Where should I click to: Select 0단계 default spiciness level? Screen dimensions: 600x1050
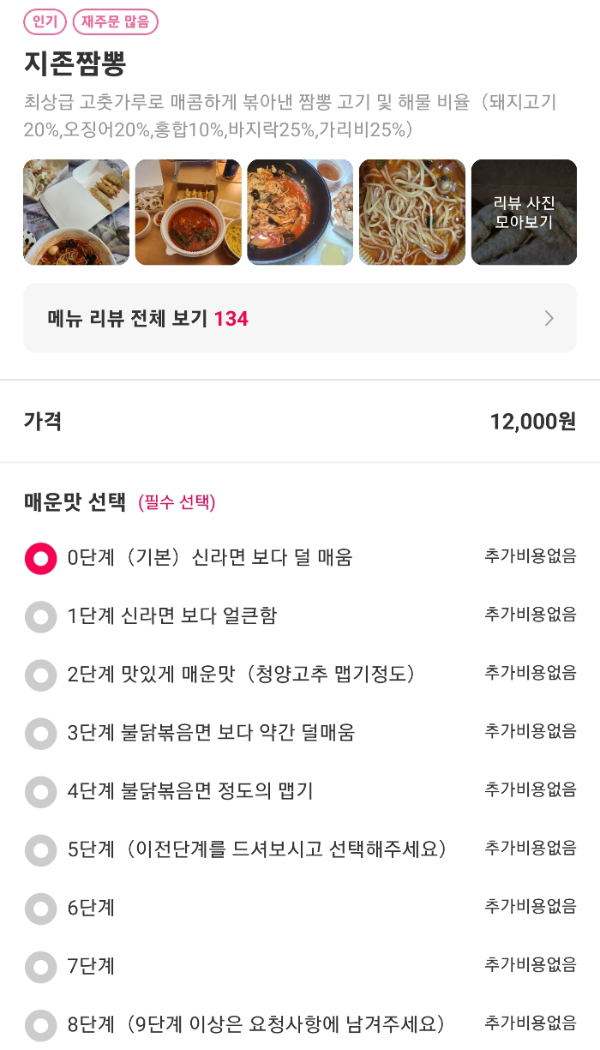43,559
